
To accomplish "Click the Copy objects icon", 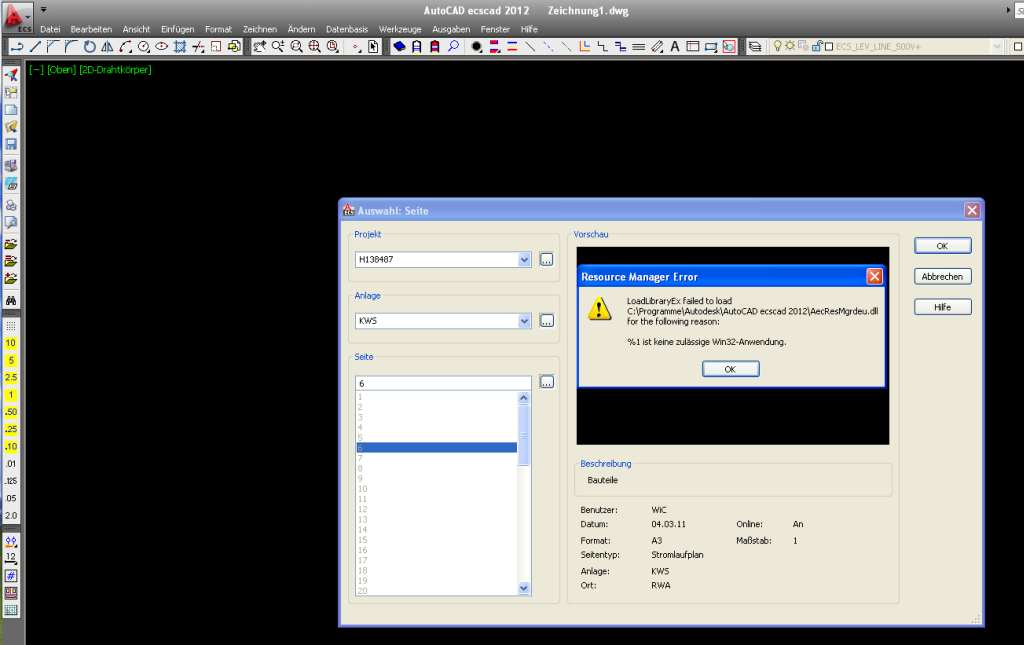I will click(x=234, y=46).
